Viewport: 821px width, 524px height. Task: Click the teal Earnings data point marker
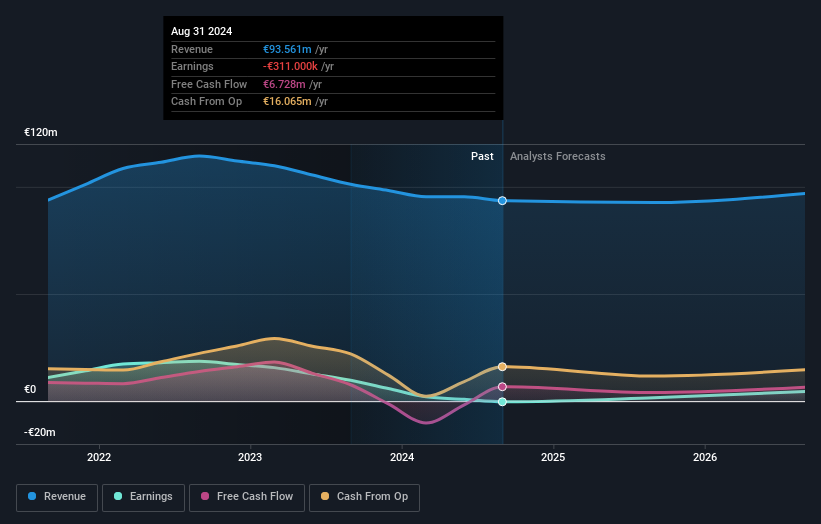tap(502, 402)
